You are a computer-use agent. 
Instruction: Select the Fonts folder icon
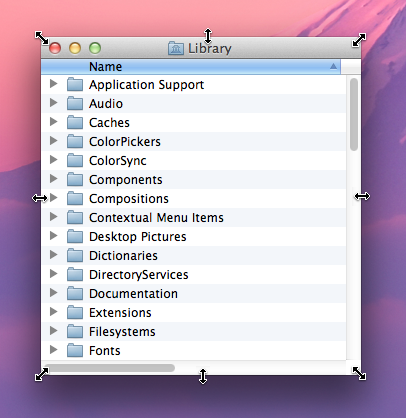coord(75,350)
